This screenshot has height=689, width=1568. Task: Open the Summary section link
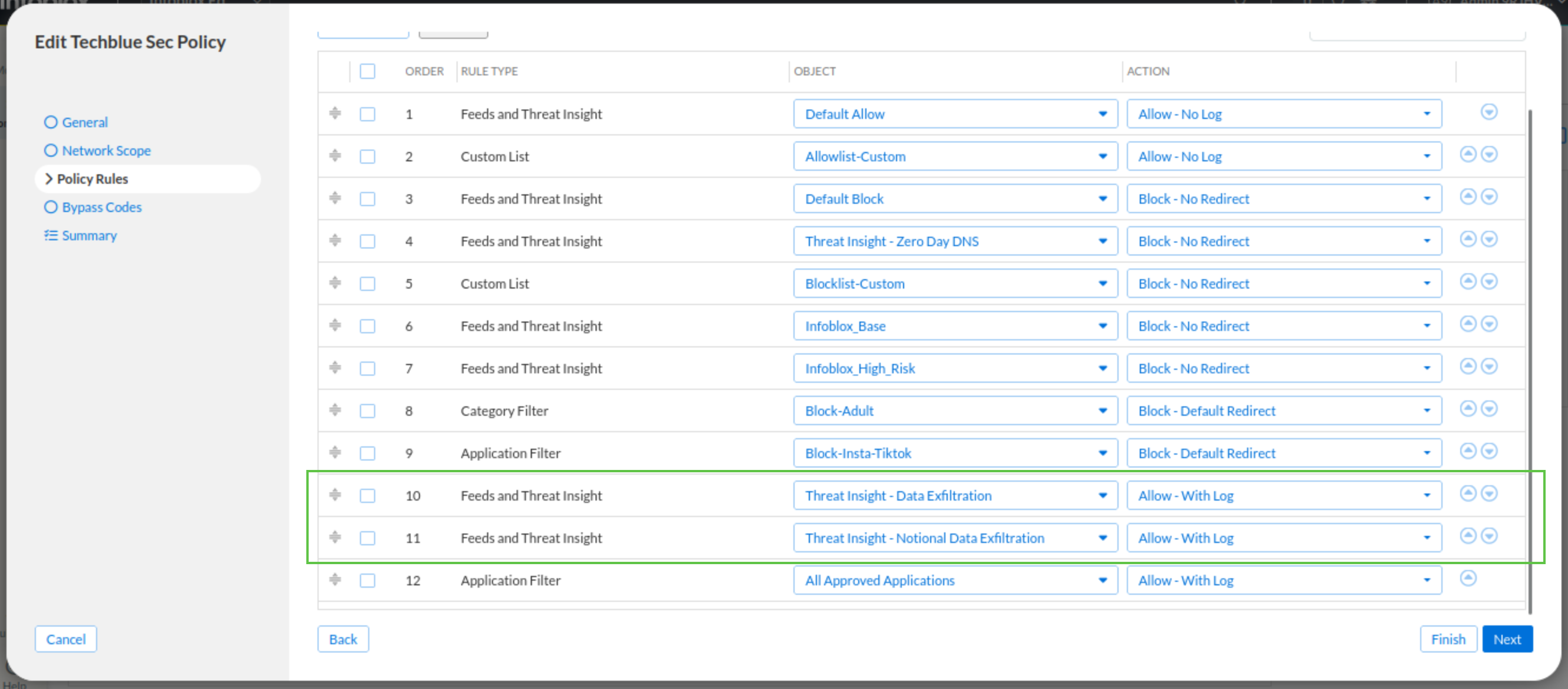(x=89, y=236)
